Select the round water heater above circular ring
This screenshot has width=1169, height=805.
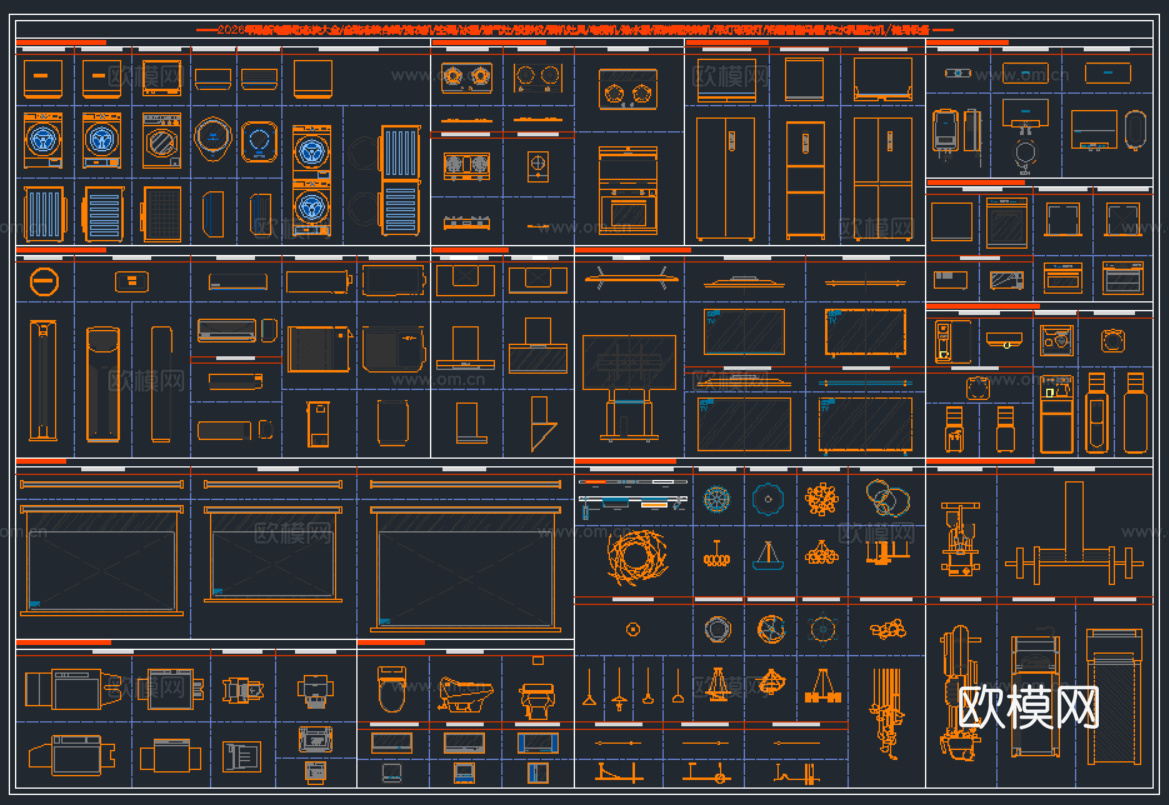[x=1025, y=118]
